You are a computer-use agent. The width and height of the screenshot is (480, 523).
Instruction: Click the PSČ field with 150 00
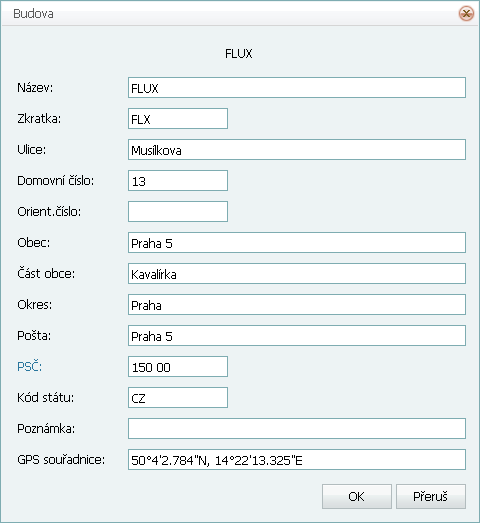[x=178, y=367]
